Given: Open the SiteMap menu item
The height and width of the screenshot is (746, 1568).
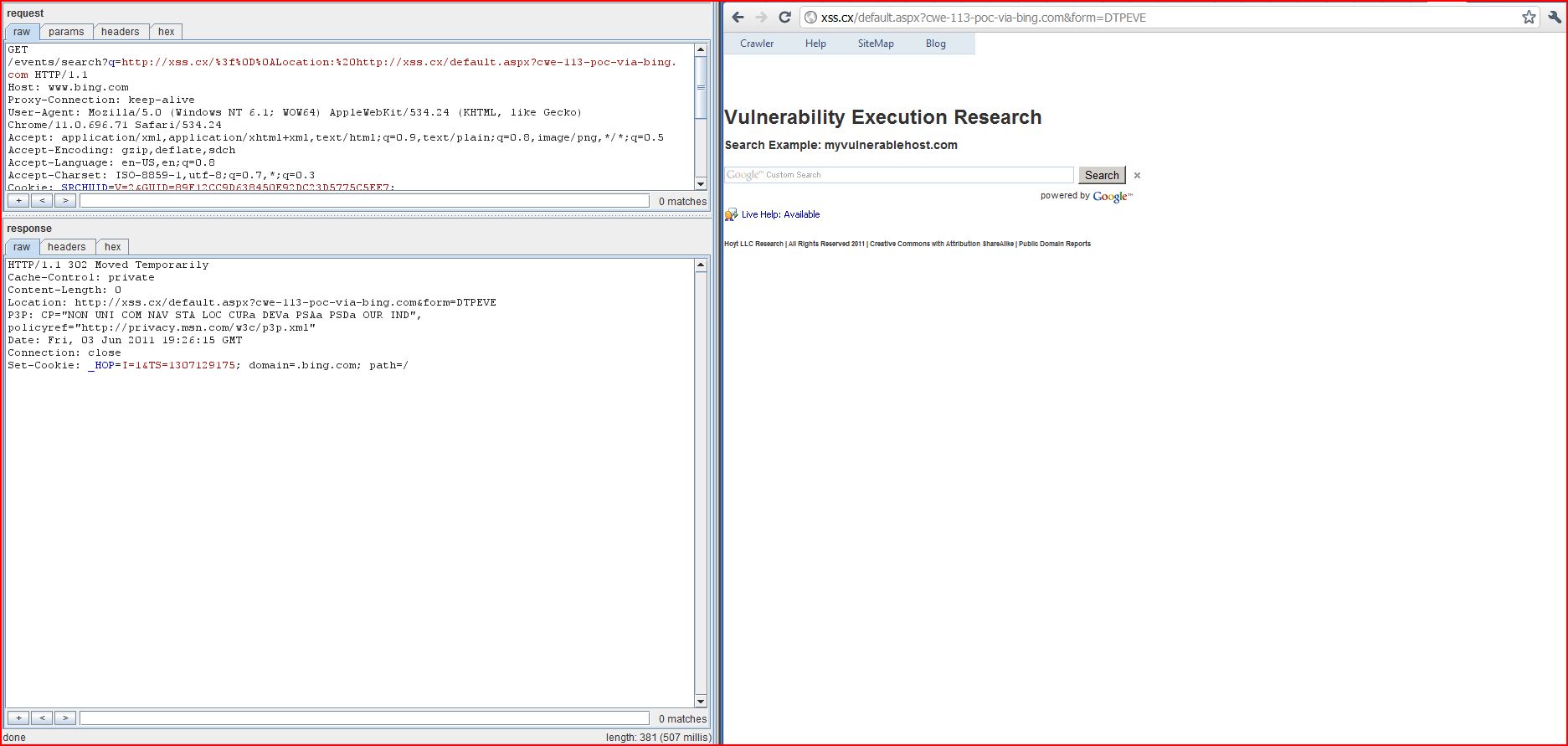Looking at the screenshot, I should click(876, 44).
